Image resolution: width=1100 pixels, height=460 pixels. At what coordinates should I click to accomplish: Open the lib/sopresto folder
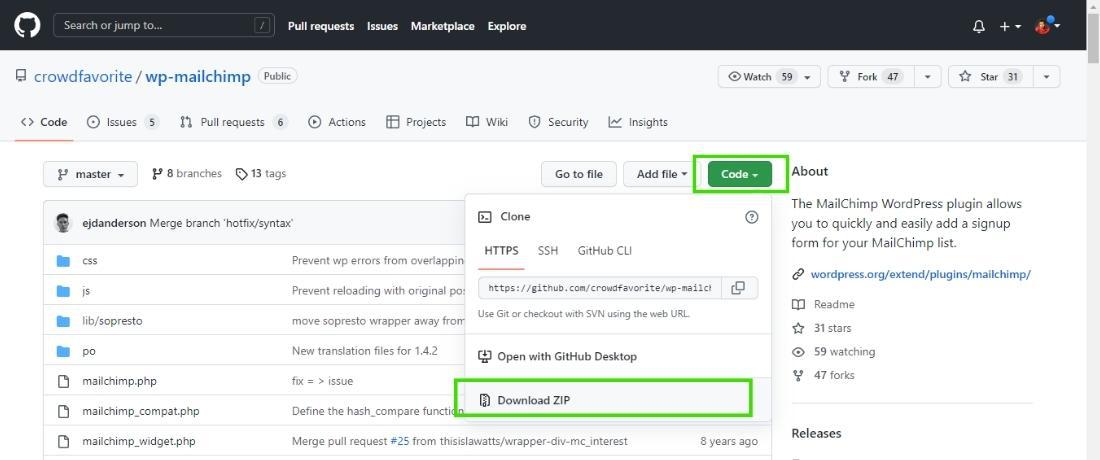tap(112, 321)
